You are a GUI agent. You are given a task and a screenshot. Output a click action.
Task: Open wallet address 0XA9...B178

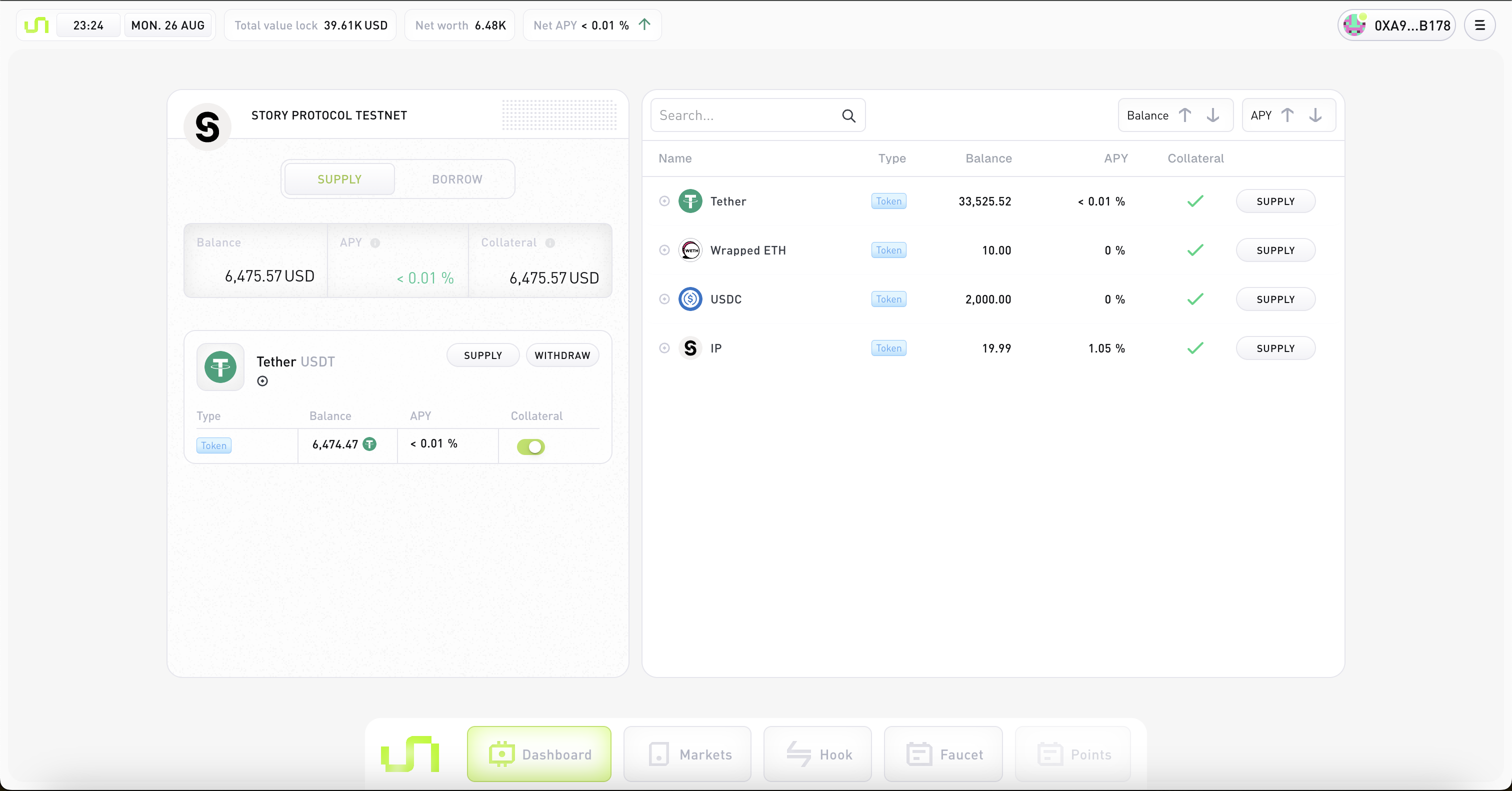[x=1396, y=25]
